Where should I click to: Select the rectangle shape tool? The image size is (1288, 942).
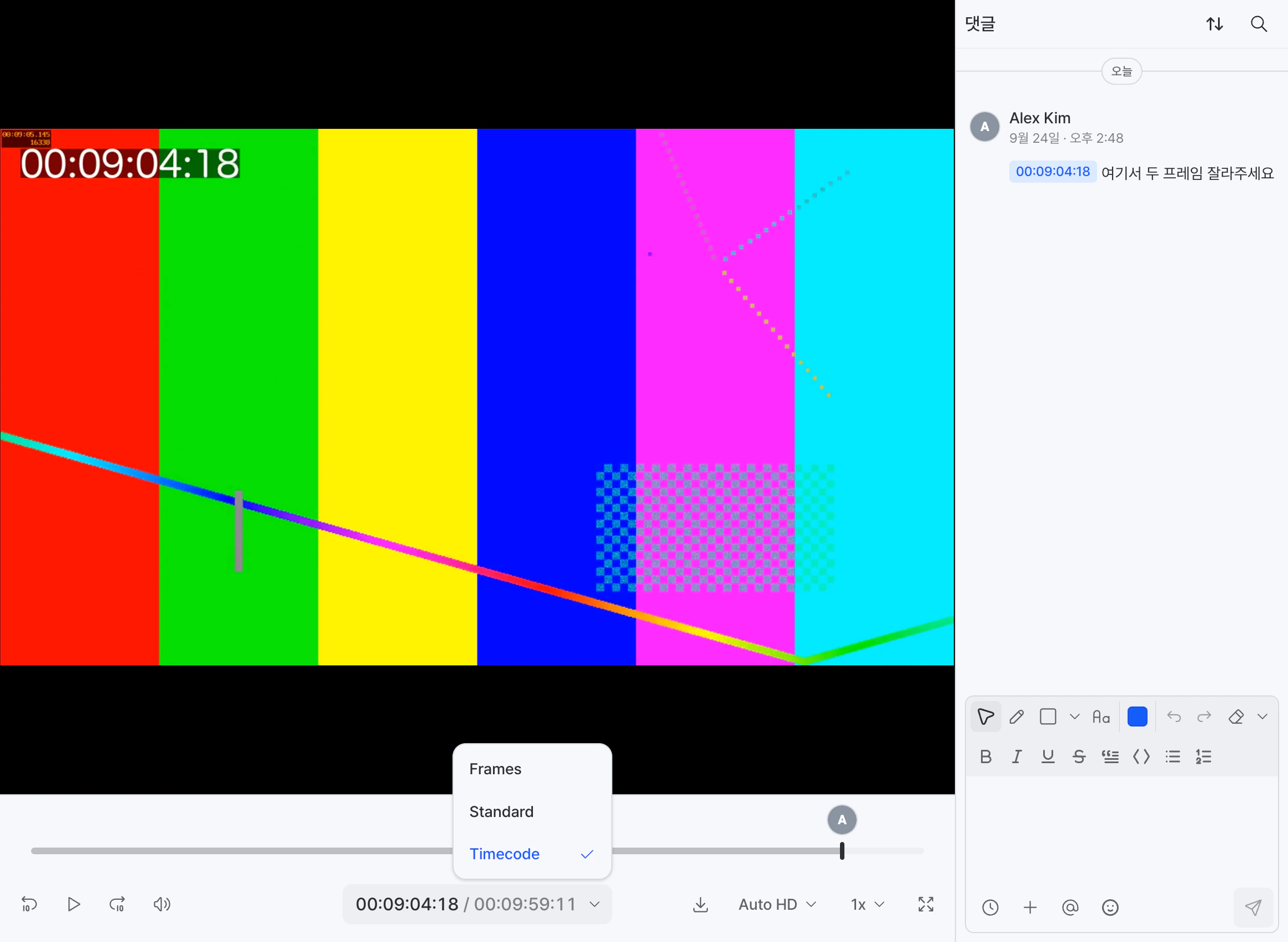point(1048,716)
